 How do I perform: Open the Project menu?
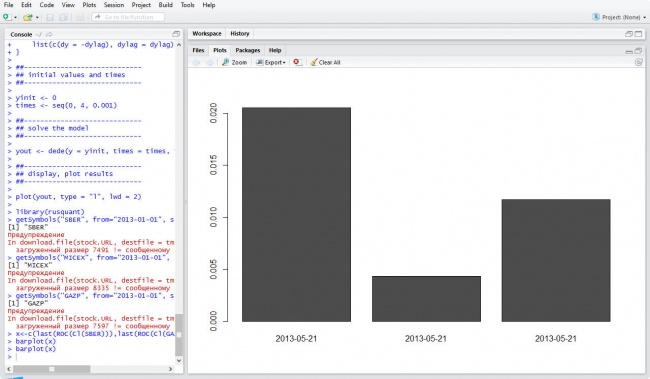coord(141,5)
